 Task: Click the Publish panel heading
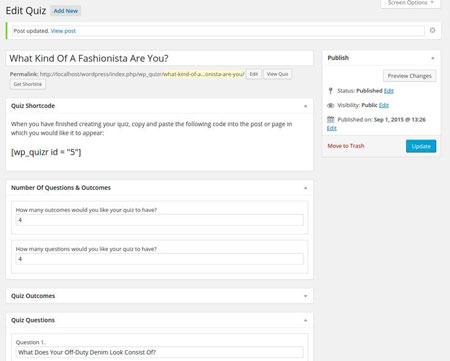[x=338, y=58]
